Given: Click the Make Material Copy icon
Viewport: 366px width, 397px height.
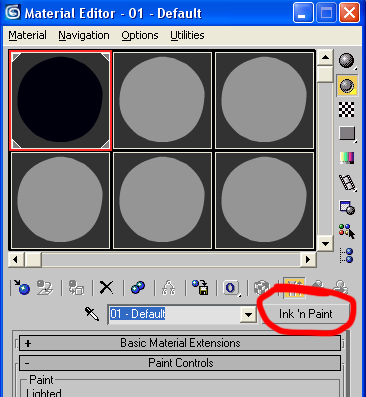Looking at the screenshot, I should 138,287.
